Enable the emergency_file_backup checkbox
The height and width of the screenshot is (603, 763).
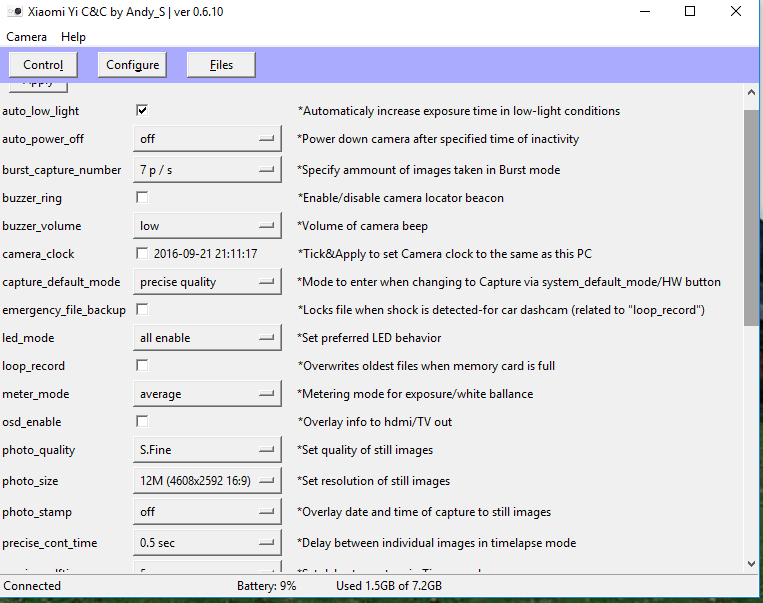pyautogui.click(x=142, y=310)
